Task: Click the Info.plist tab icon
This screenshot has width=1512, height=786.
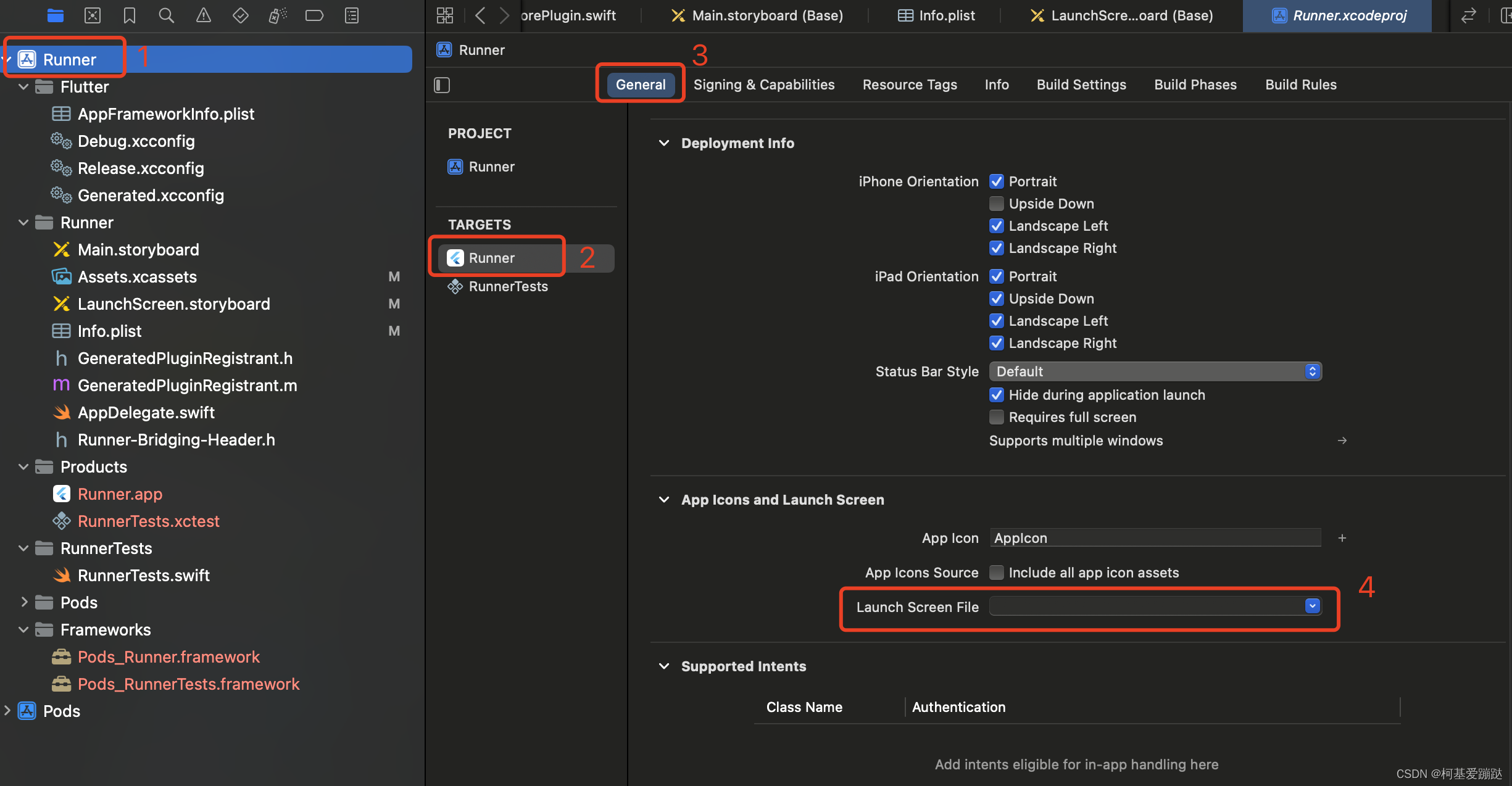Action: pyautogui.click(x=905, y=15)
